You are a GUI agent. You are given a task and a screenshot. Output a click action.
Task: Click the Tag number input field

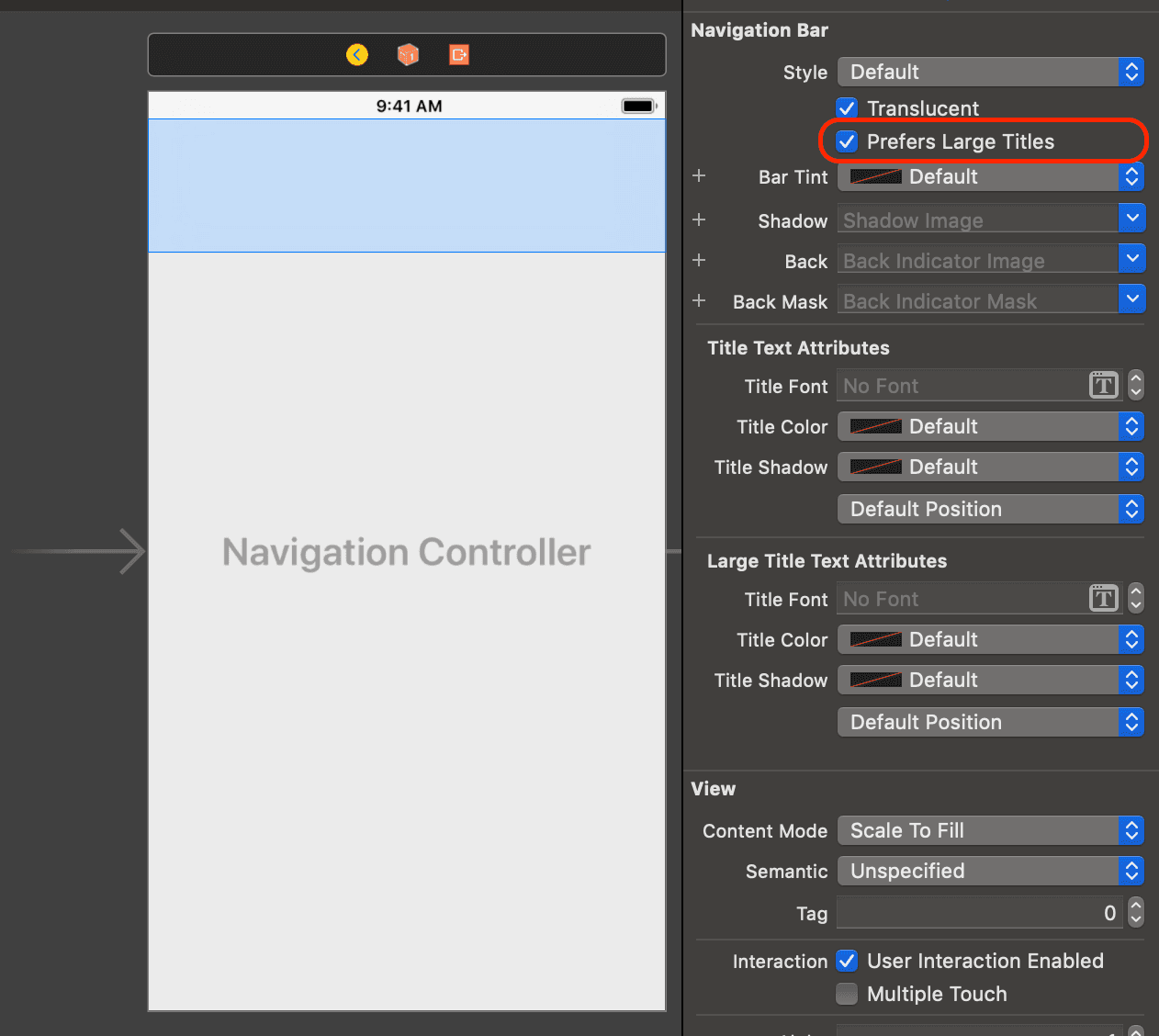click(x=978, y=913)
